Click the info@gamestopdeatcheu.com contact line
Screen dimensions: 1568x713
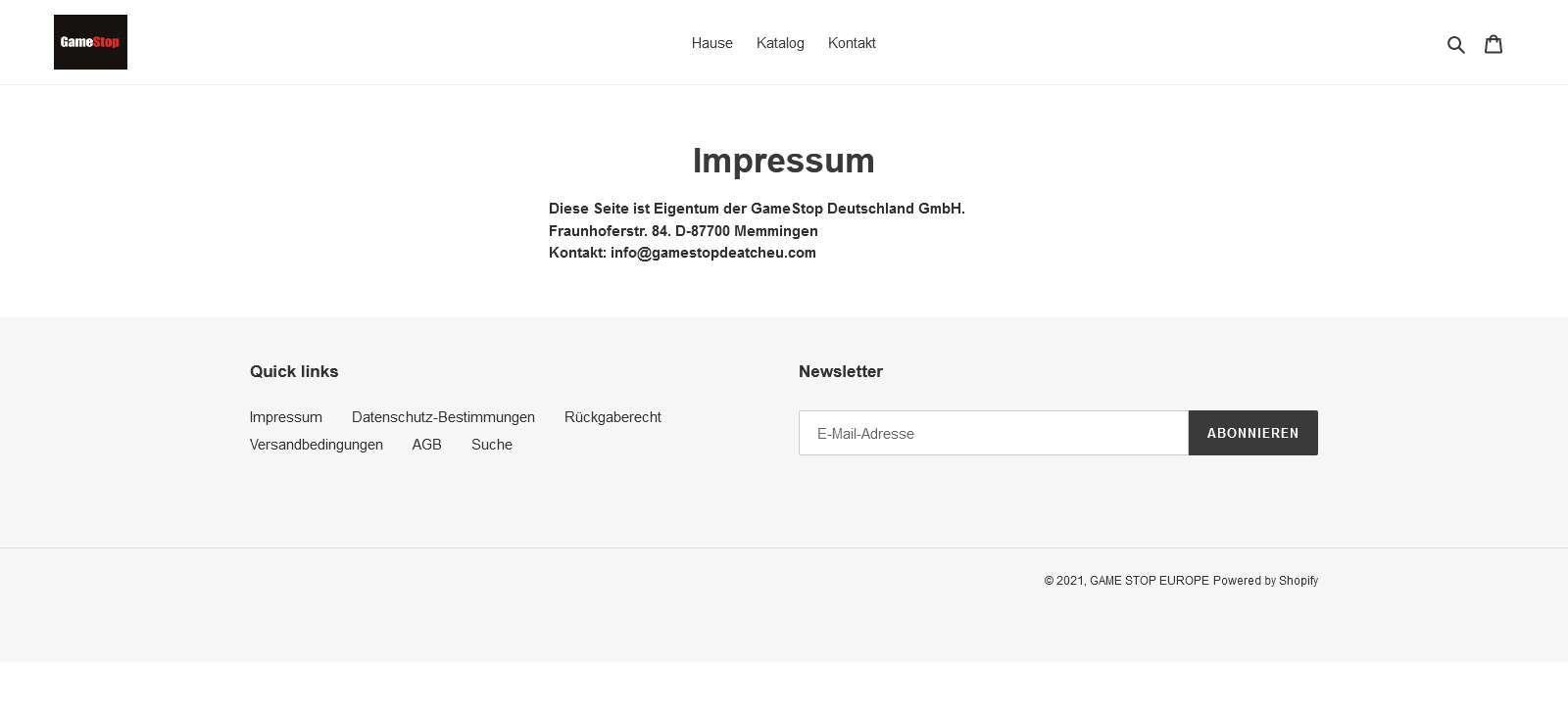tap(712, 253)
